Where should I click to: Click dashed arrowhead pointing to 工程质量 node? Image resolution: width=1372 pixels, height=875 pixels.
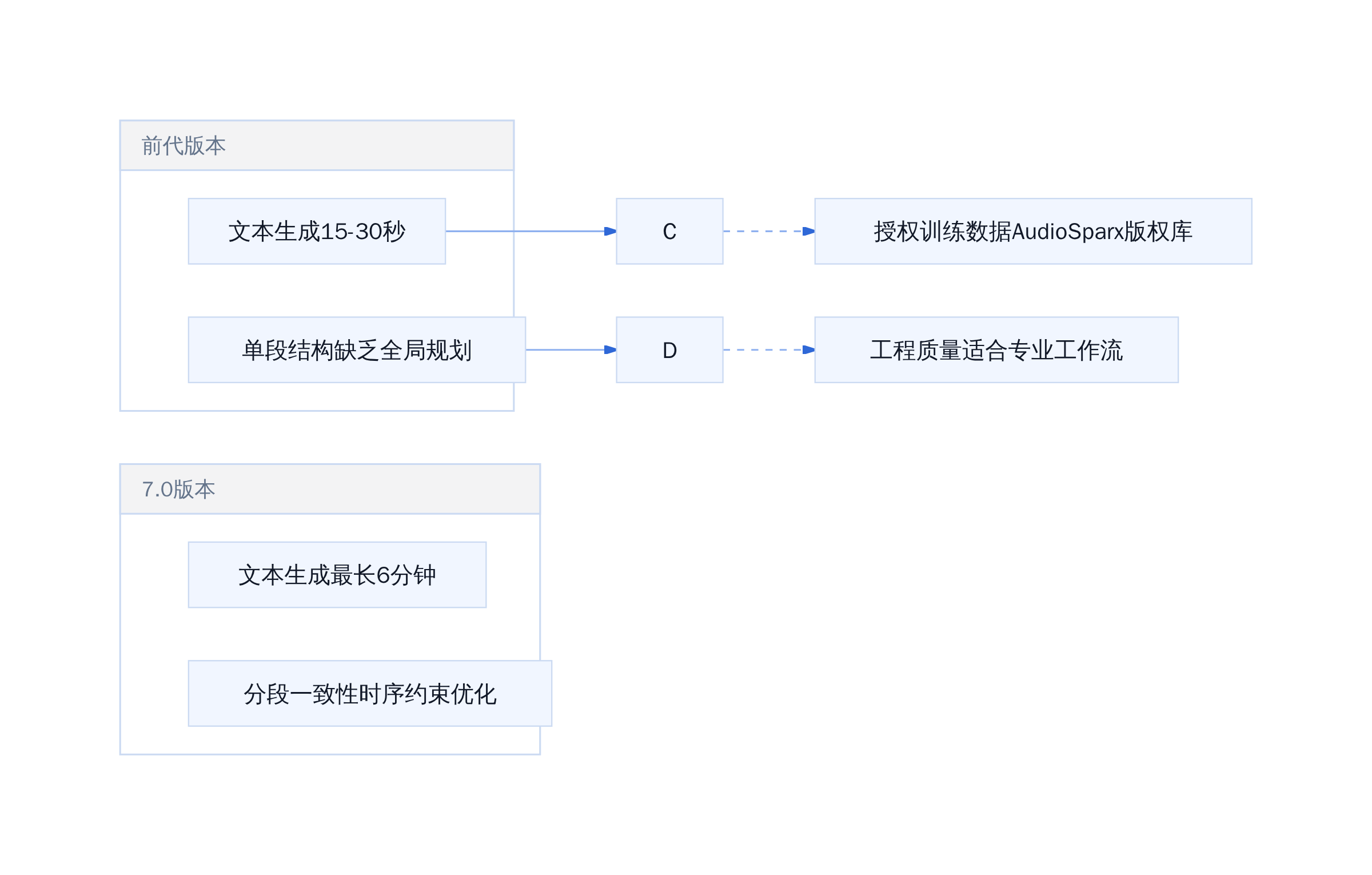[809, 349]
